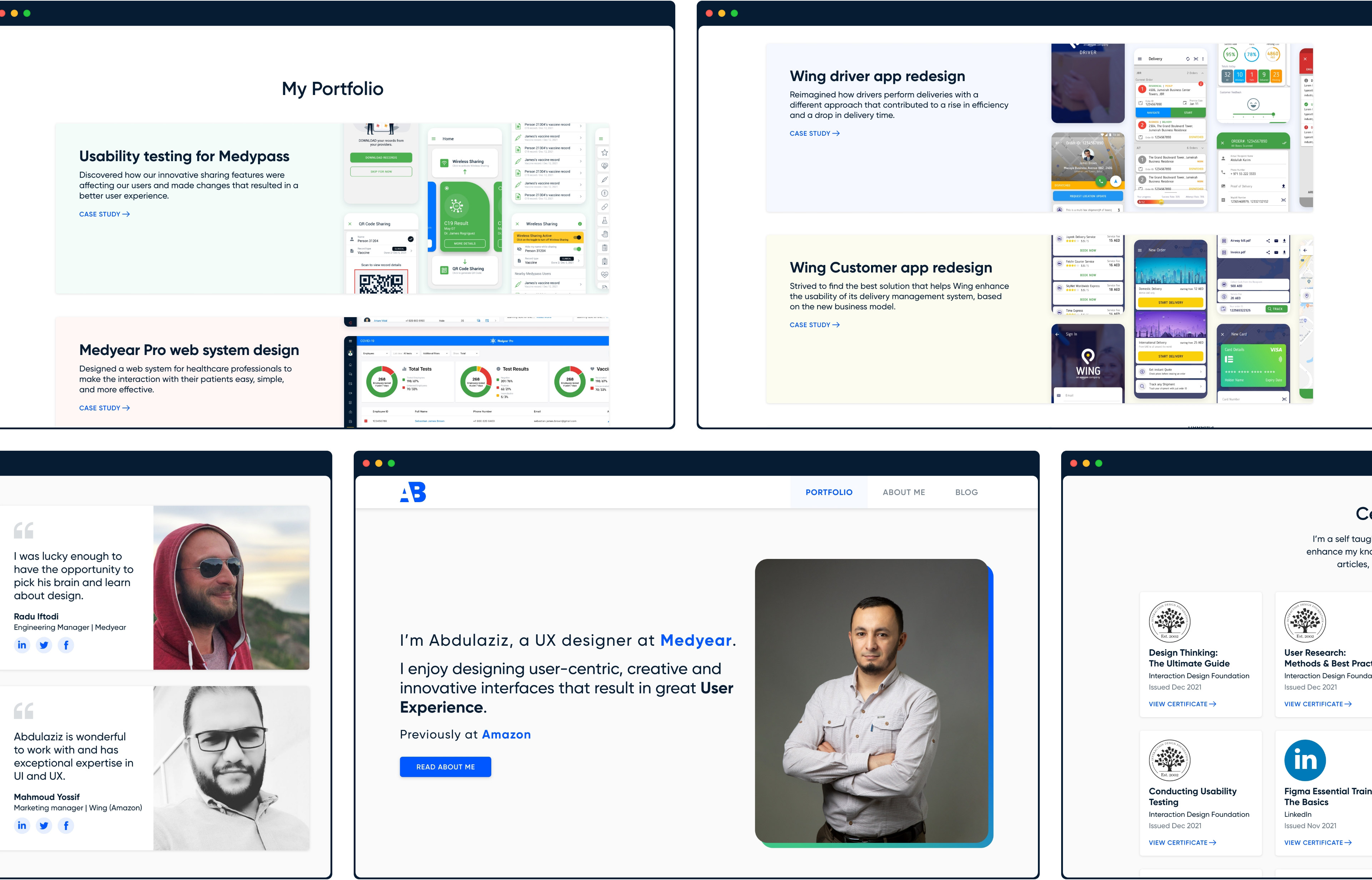Click the IDF seal on User Research card
The image size is (1372, 880).
point(1305,622)
